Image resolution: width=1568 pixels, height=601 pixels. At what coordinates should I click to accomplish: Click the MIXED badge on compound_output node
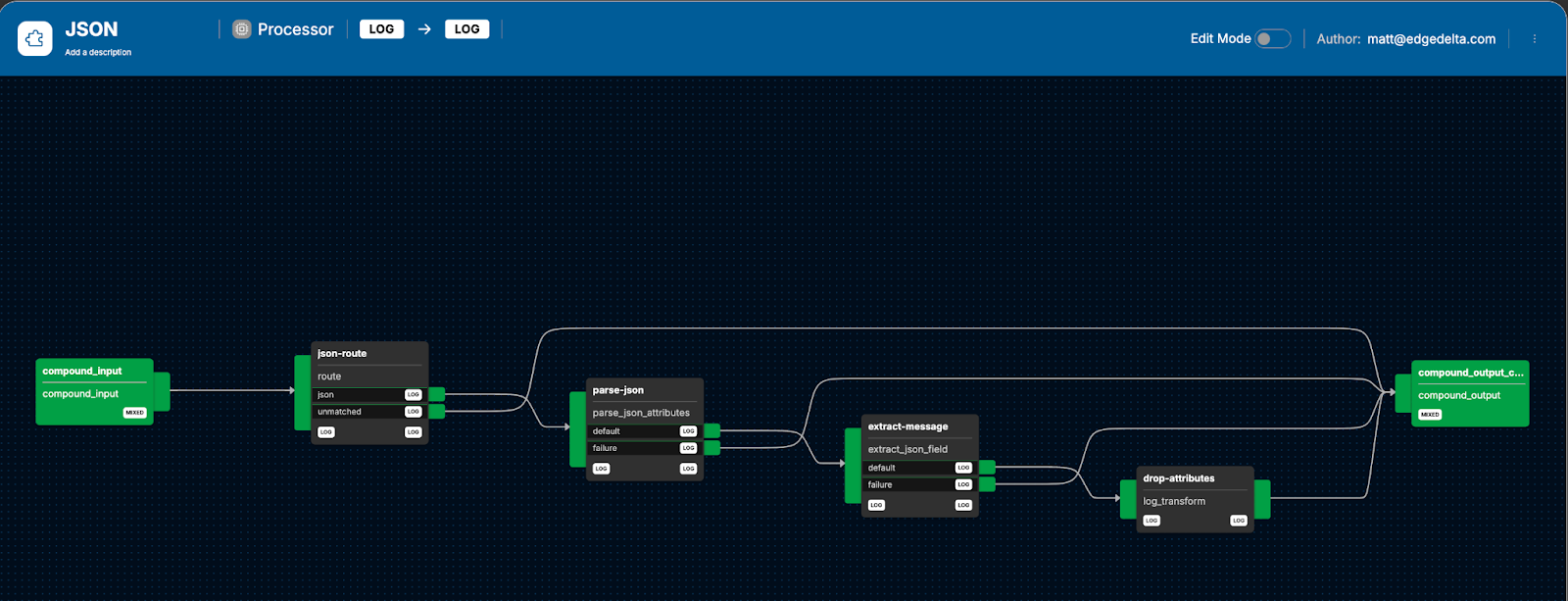click(x=1430, y=415)
